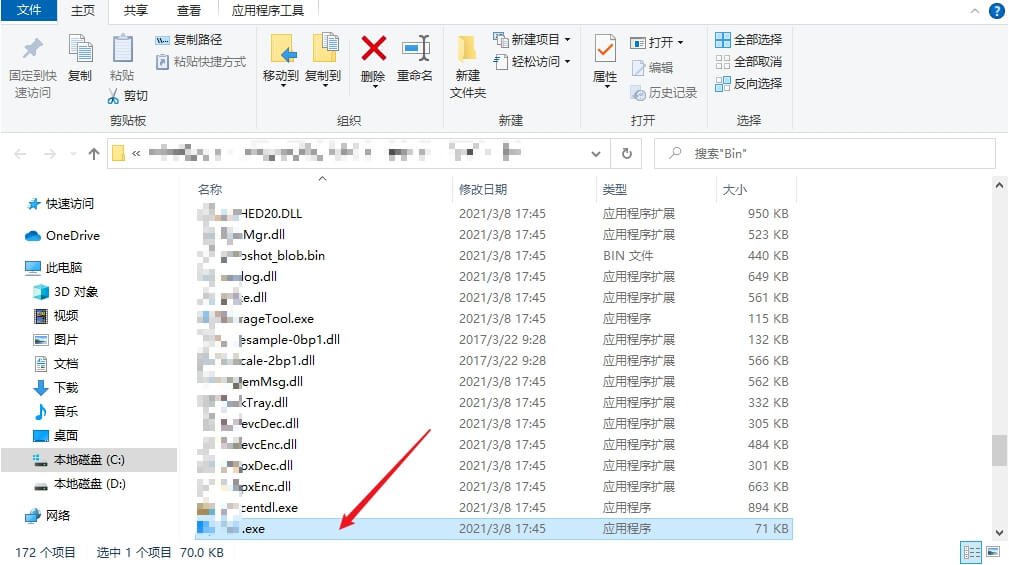This screenshot has height=565, width=1009.
Task: Open Documents (文档) in the sidebar
Action: (56, 364)
